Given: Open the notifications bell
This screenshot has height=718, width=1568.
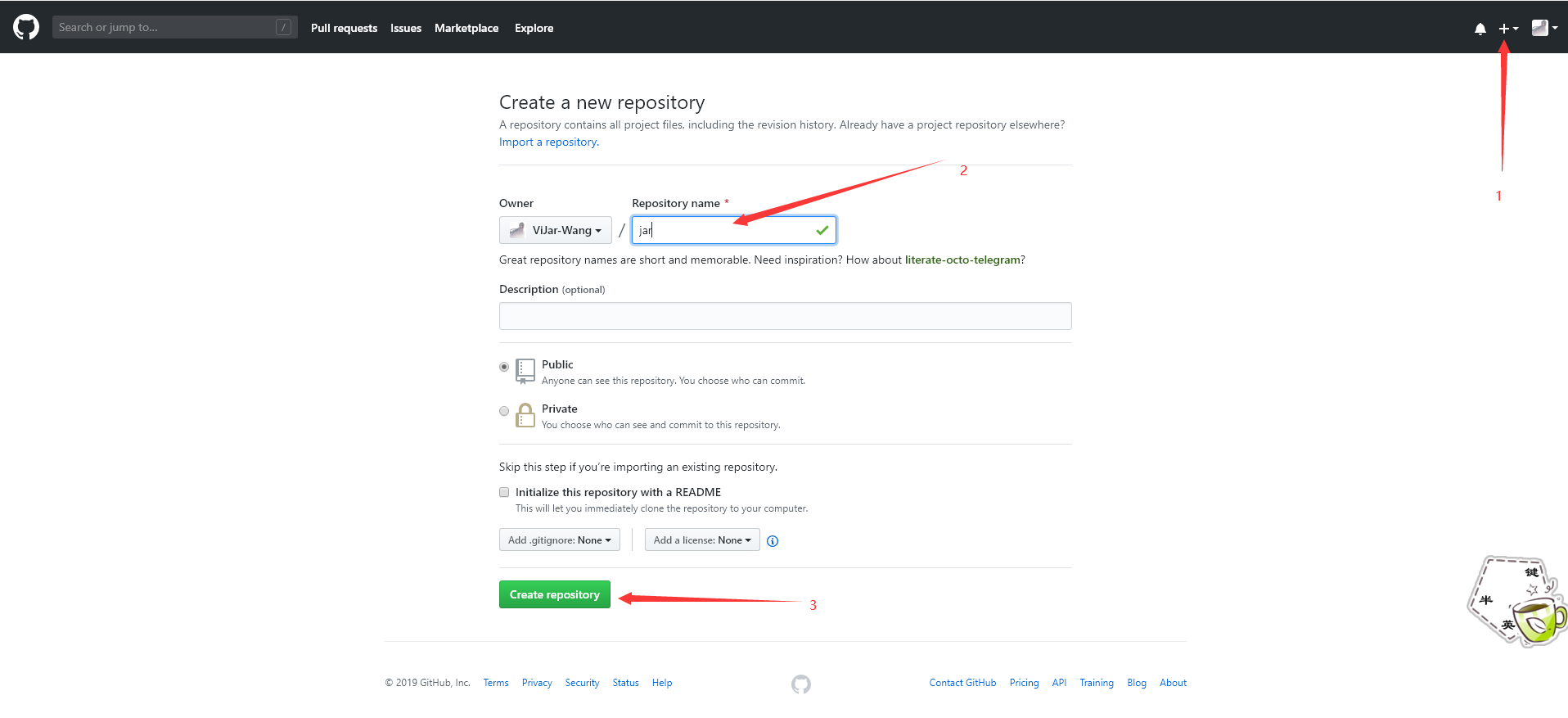Looking at the screenshot, I should pyautogui.click(x=1480, y=29).
